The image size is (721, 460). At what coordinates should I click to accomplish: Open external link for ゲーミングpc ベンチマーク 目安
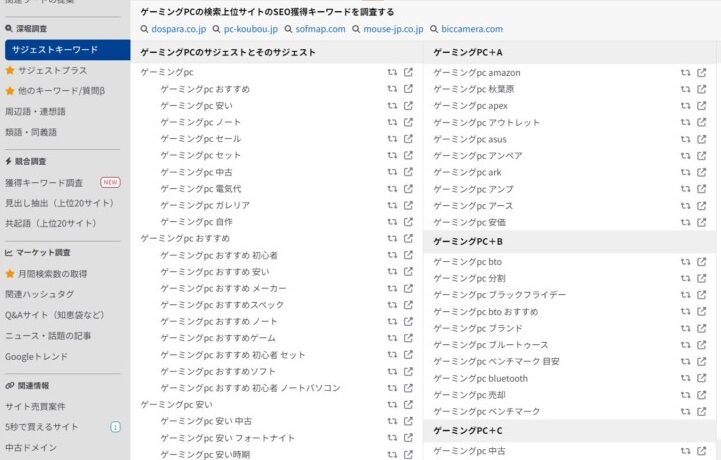click(x=702, y=362)
